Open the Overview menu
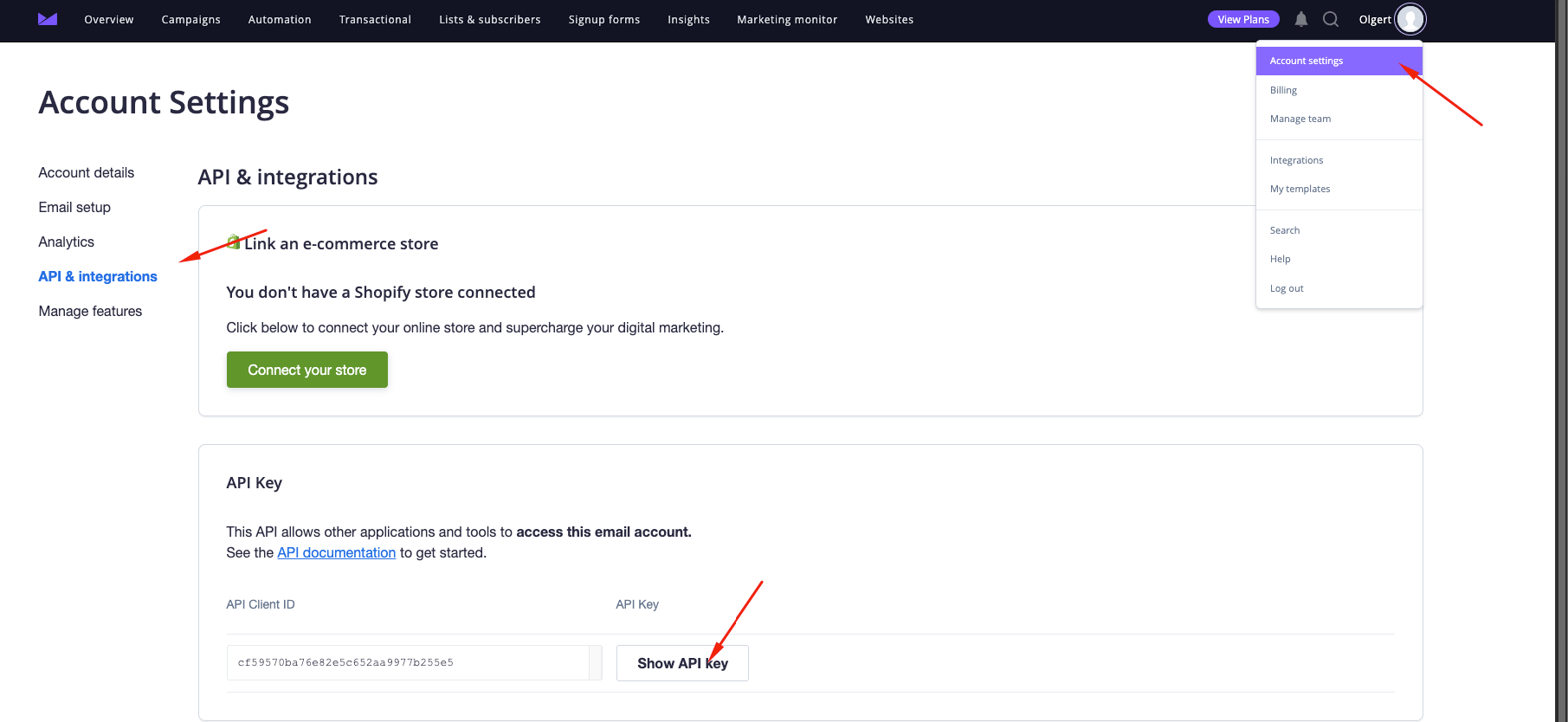Screen dimensions: 1568x722 pos(109,19)
